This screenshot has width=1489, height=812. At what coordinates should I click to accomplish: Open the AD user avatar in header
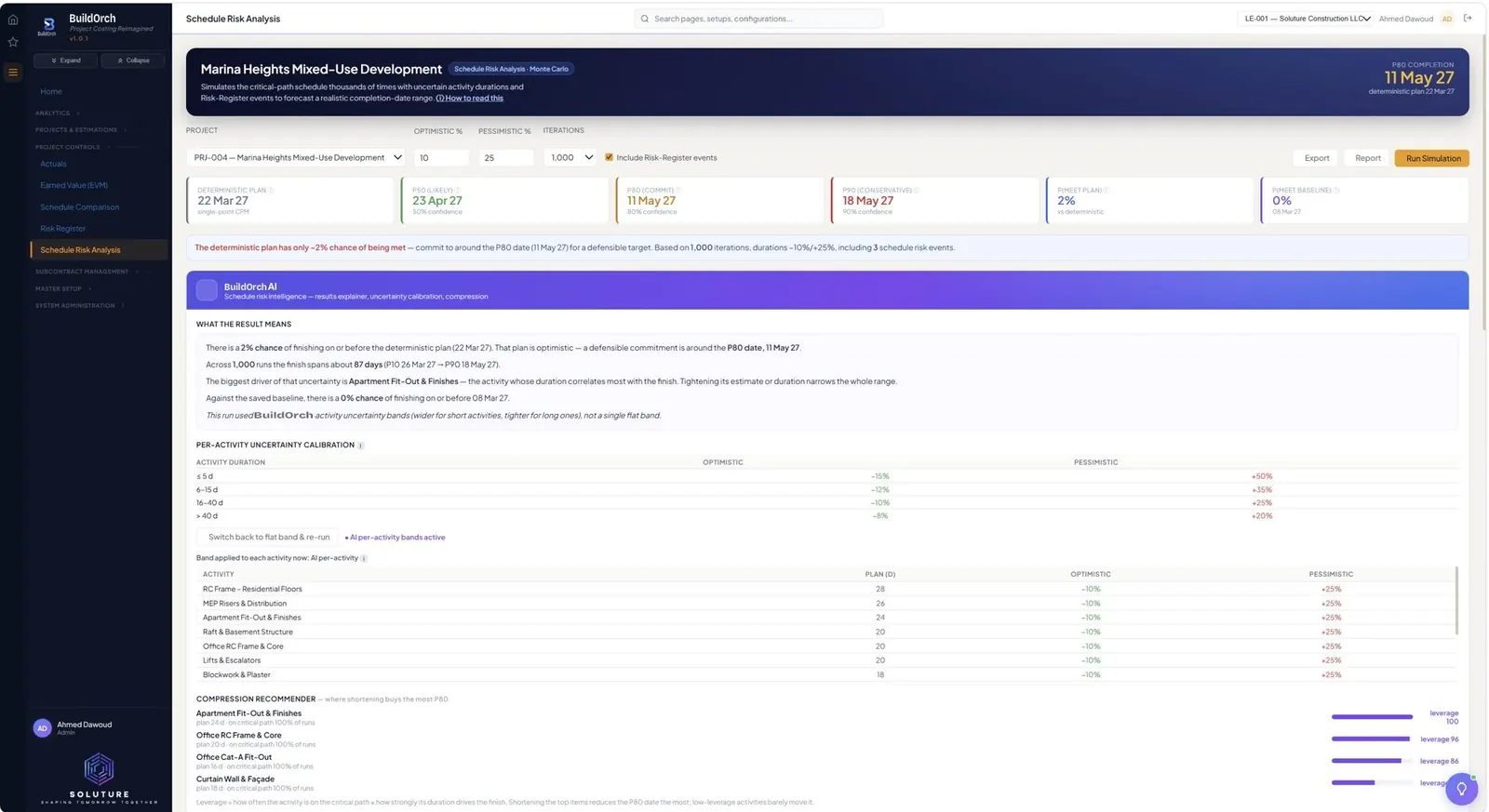pyautogui.click(x=1447, y=19)
